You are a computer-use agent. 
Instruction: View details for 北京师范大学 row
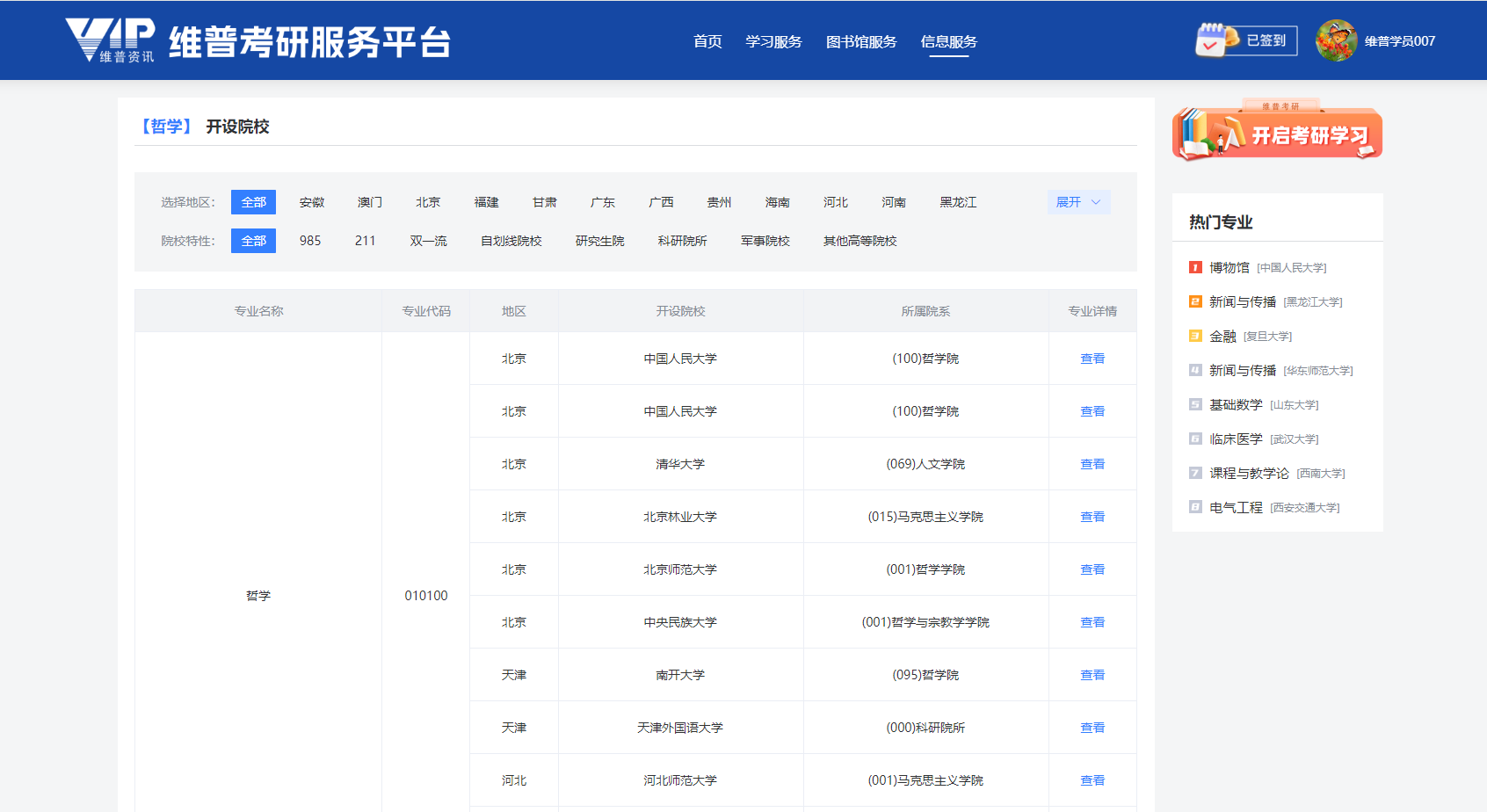1092,569
